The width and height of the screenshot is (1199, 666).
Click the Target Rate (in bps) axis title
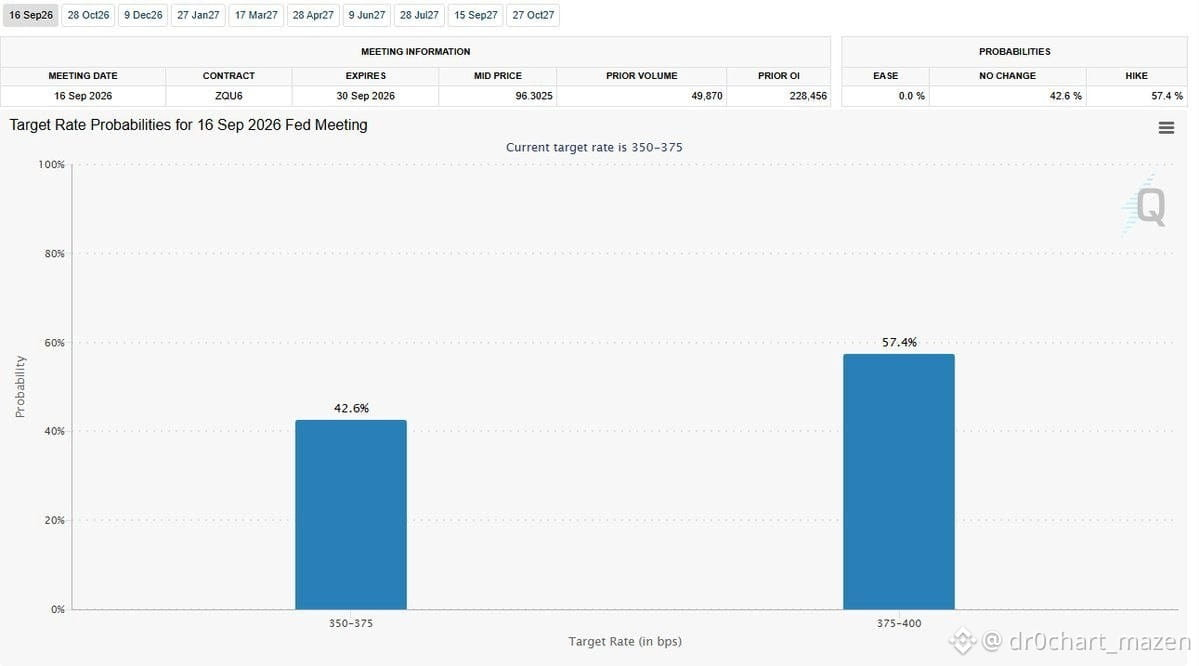pos(625,642)
